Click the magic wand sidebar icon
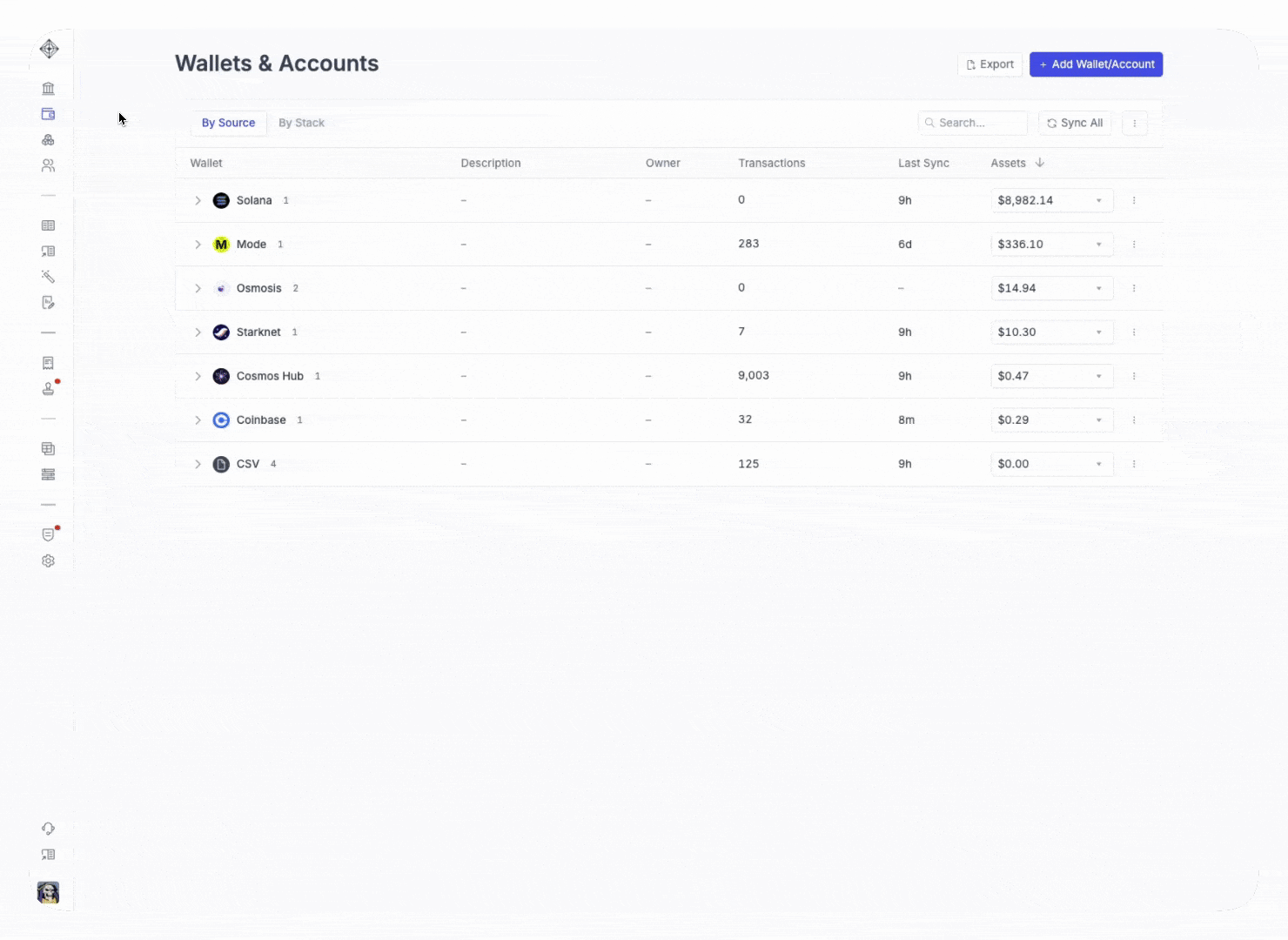The width and height of the screenshot is (1288, 940). pyautogui.click(x=48, y=277)
